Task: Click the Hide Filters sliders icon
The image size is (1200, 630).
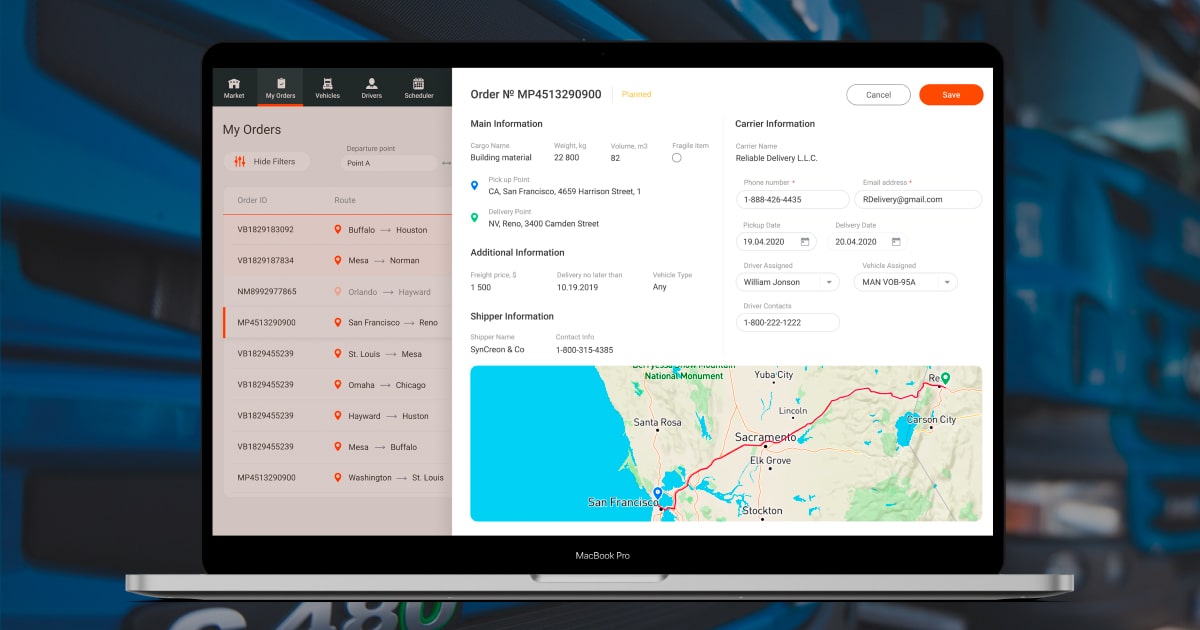Action: (x=240, y=162)
